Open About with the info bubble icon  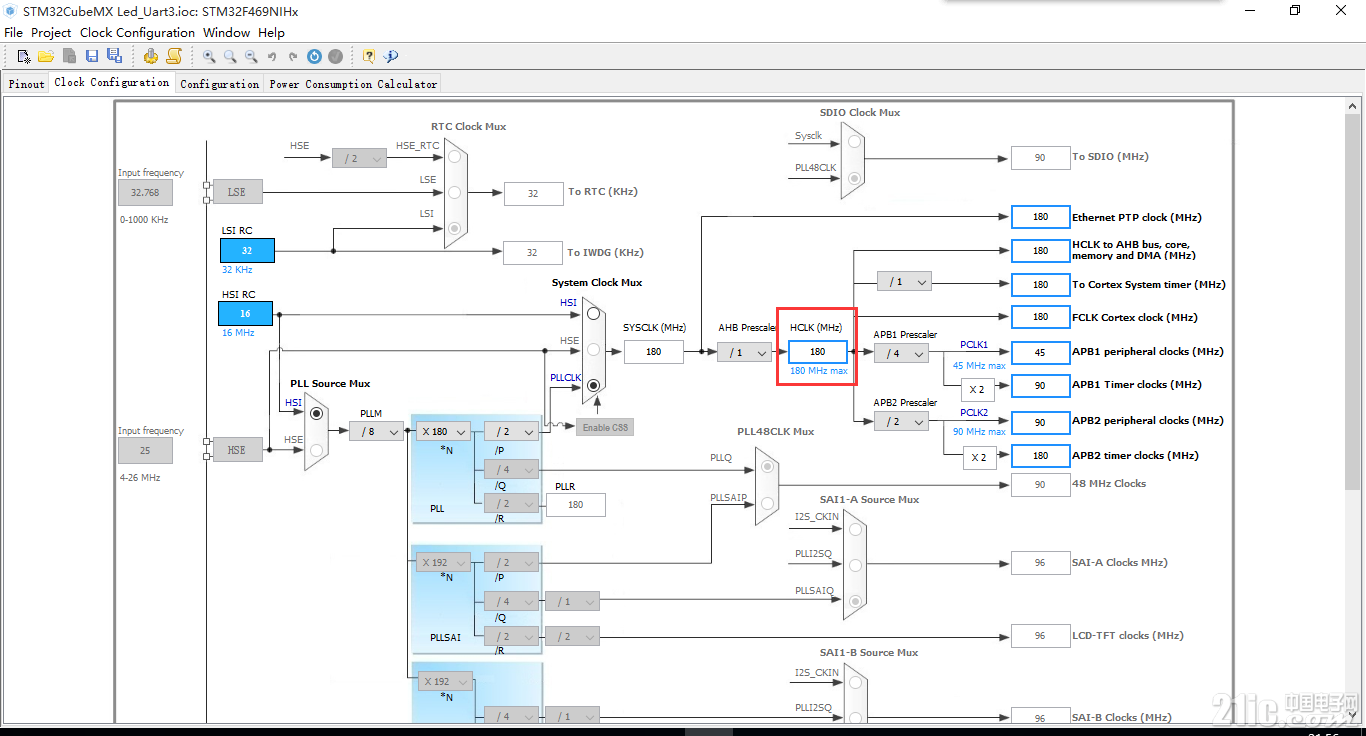[x=391, y=56]
